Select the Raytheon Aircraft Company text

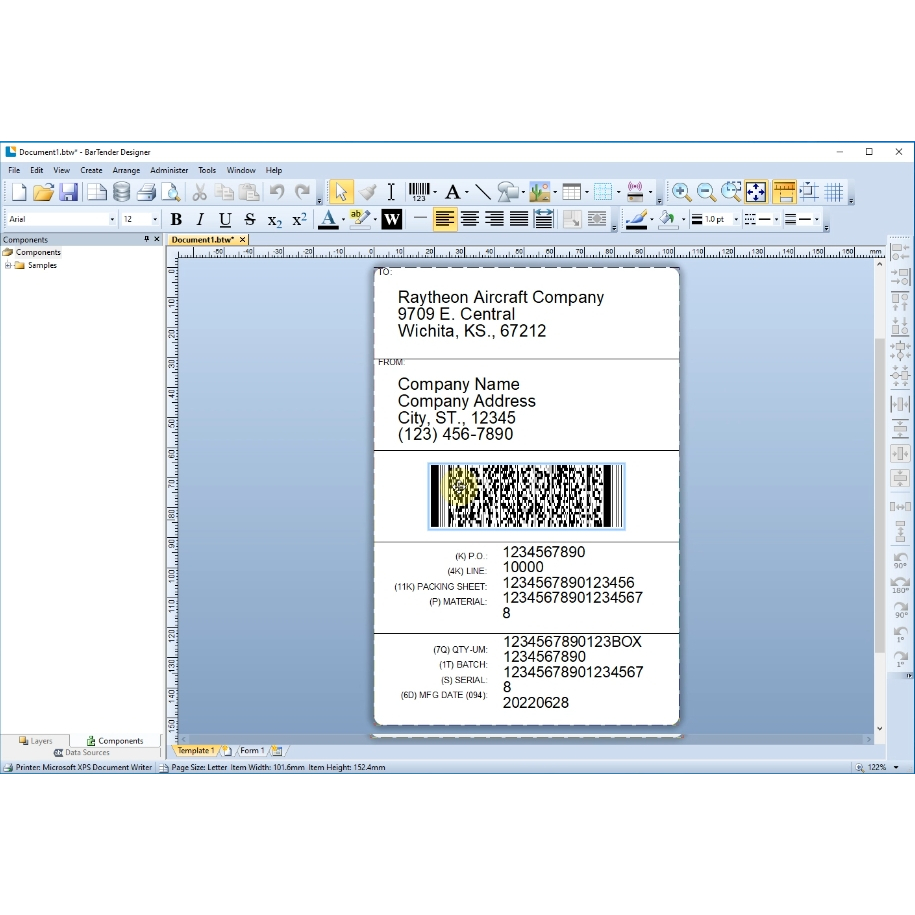coord(501,297)
